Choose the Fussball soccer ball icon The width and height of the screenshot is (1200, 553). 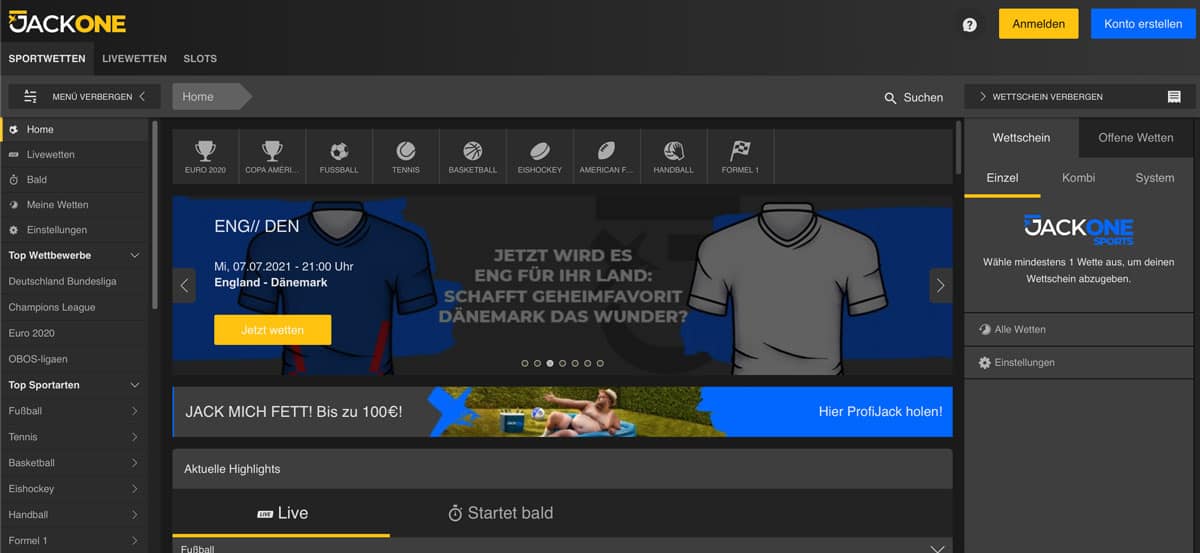click(x=339, y=151)
